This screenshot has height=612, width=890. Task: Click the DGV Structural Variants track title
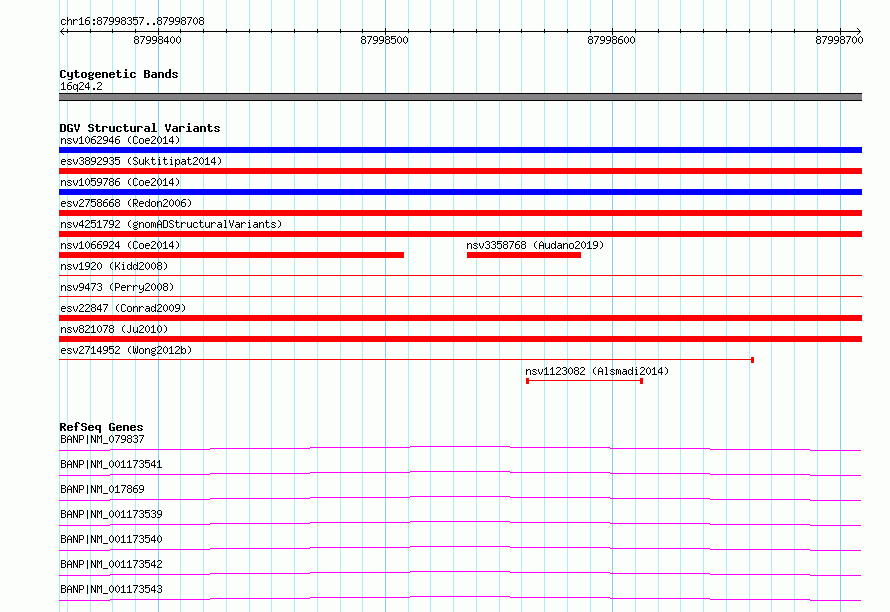(x=140, y=128)
